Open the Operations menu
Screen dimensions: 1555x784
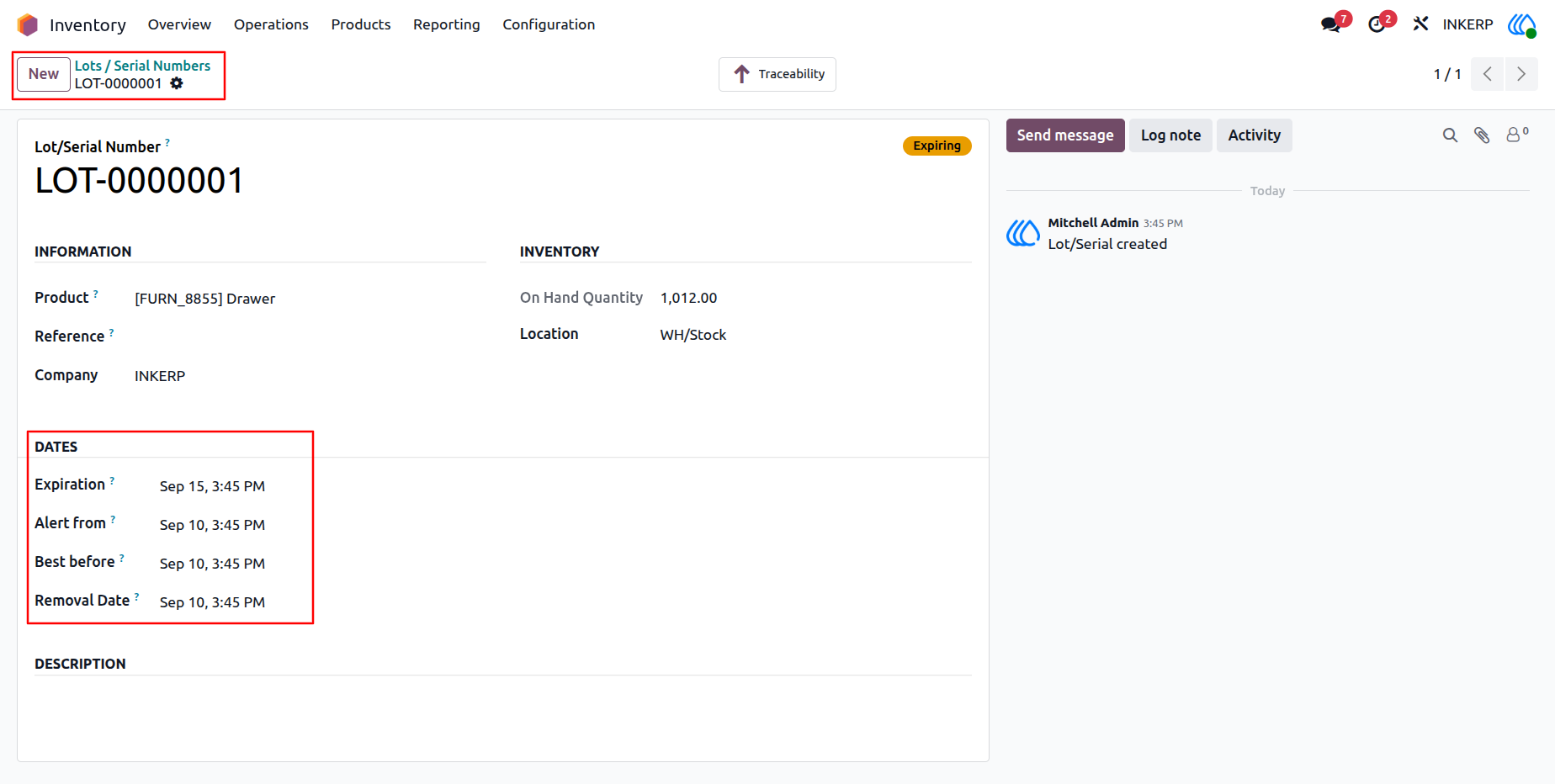coord(271,24)
